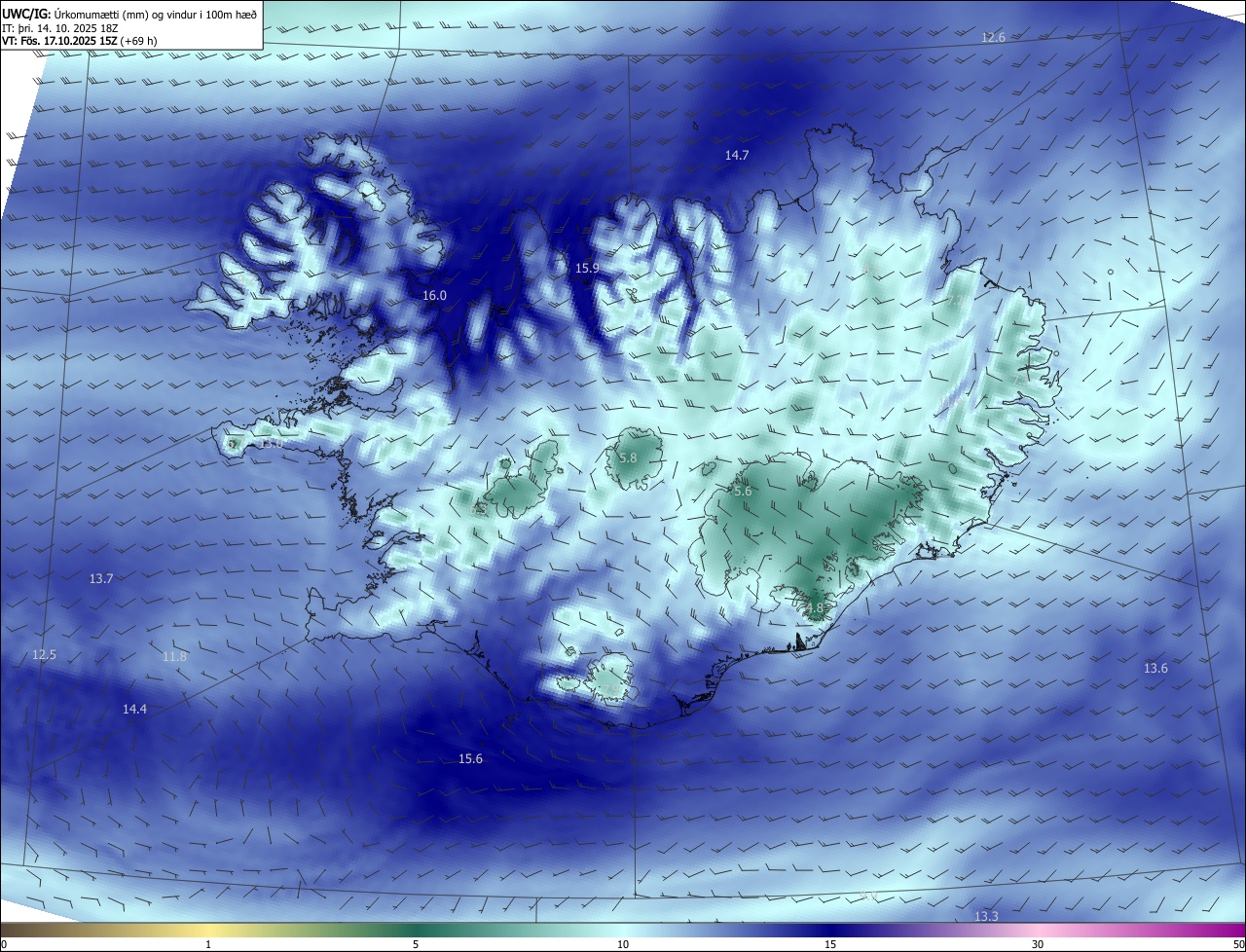Click the 13.7 value label
Viewport: 1246px width, 952px height.
coord(101,578)
